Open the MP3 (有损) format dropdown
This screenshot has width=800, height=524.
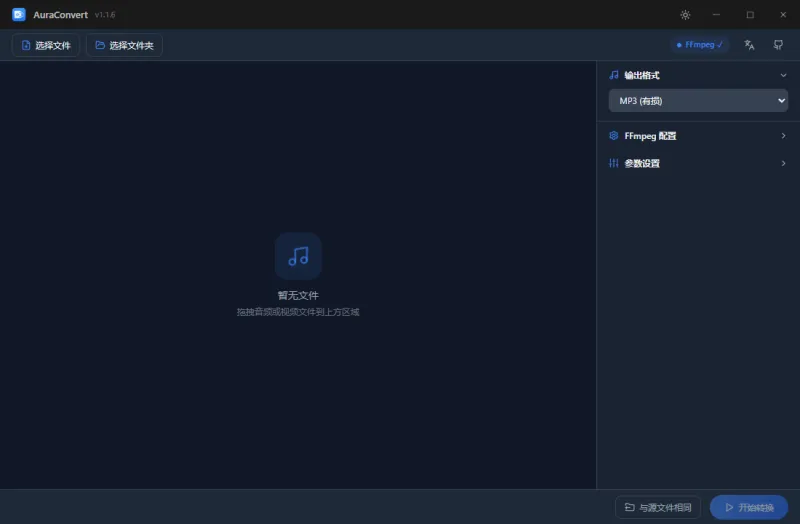pos(698,101)
